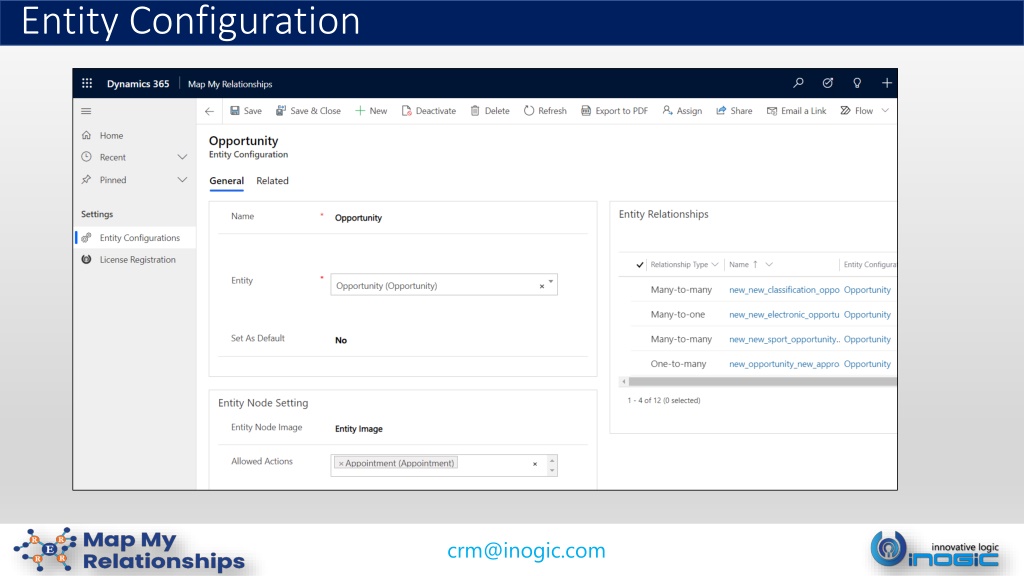Click the relationships grid horizontal scrollbar
Viewport: 1024px width, 576px height.
point(761,382)
